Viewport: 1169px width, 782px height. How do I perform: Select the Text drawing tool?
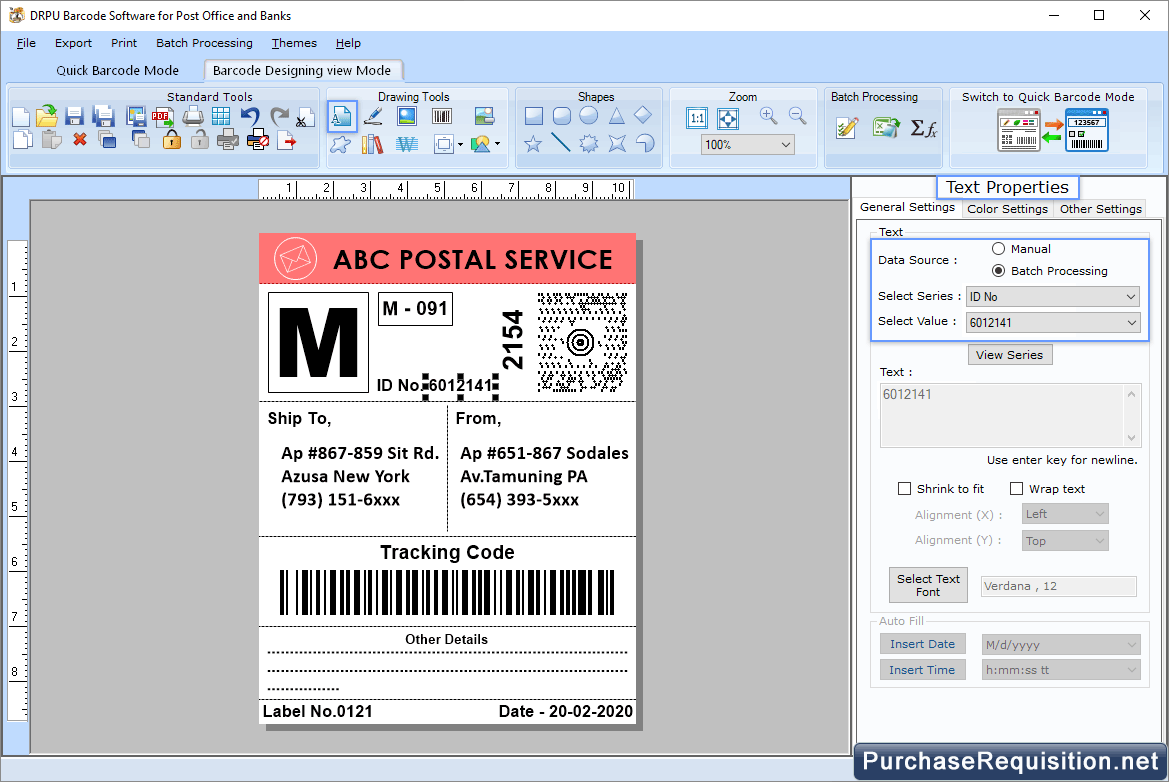[341, 116]
